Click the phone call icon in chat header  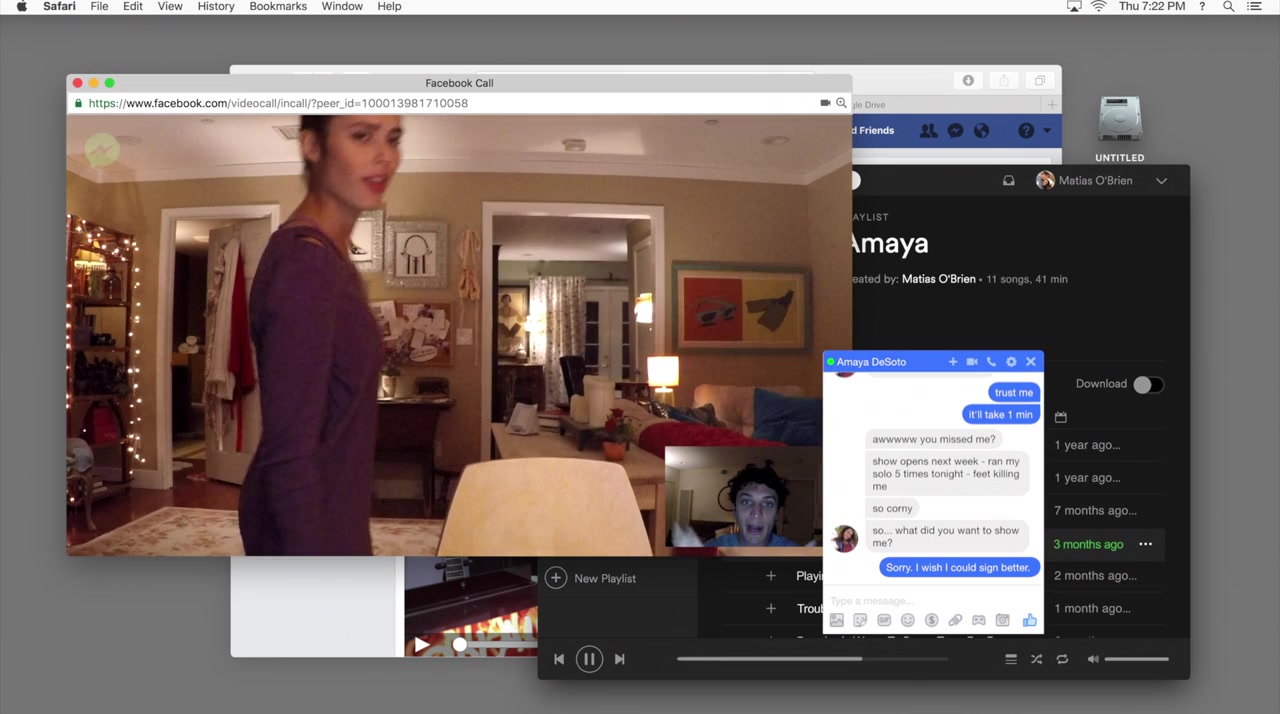(991, 362)
